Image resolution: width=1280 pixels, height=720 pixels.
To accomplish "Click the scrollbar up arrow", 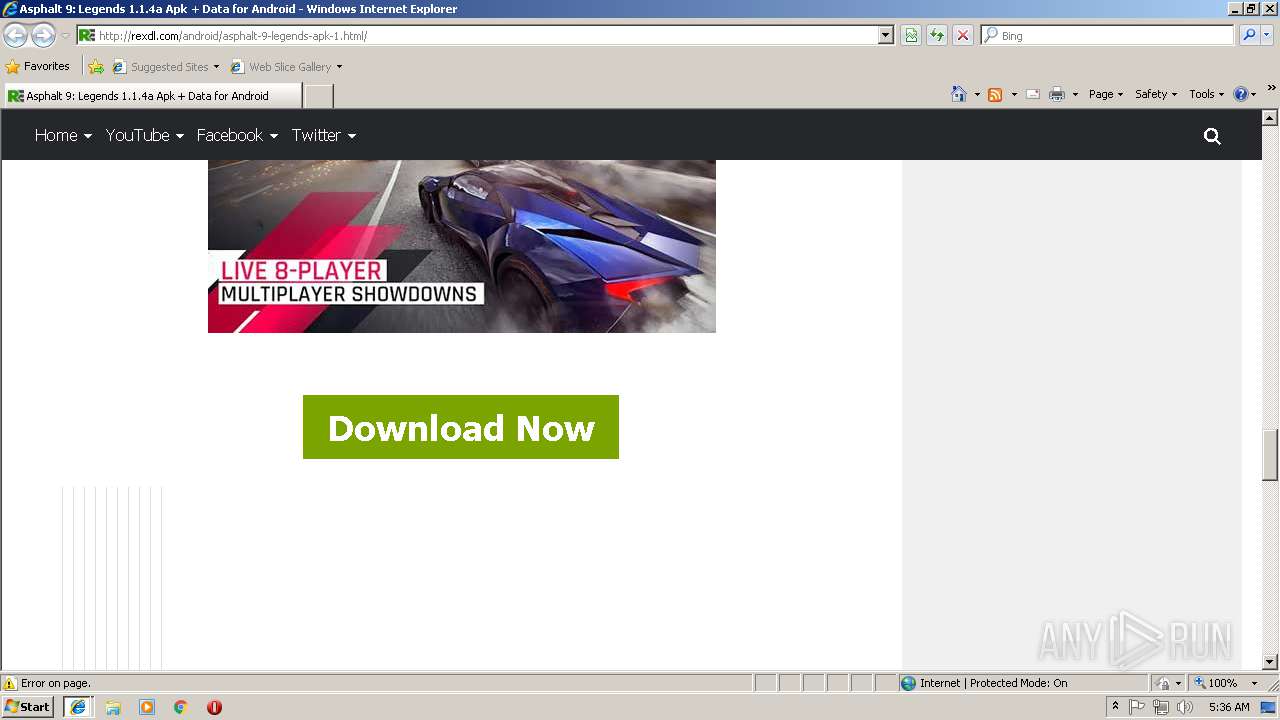I will tap(1270, 117).
